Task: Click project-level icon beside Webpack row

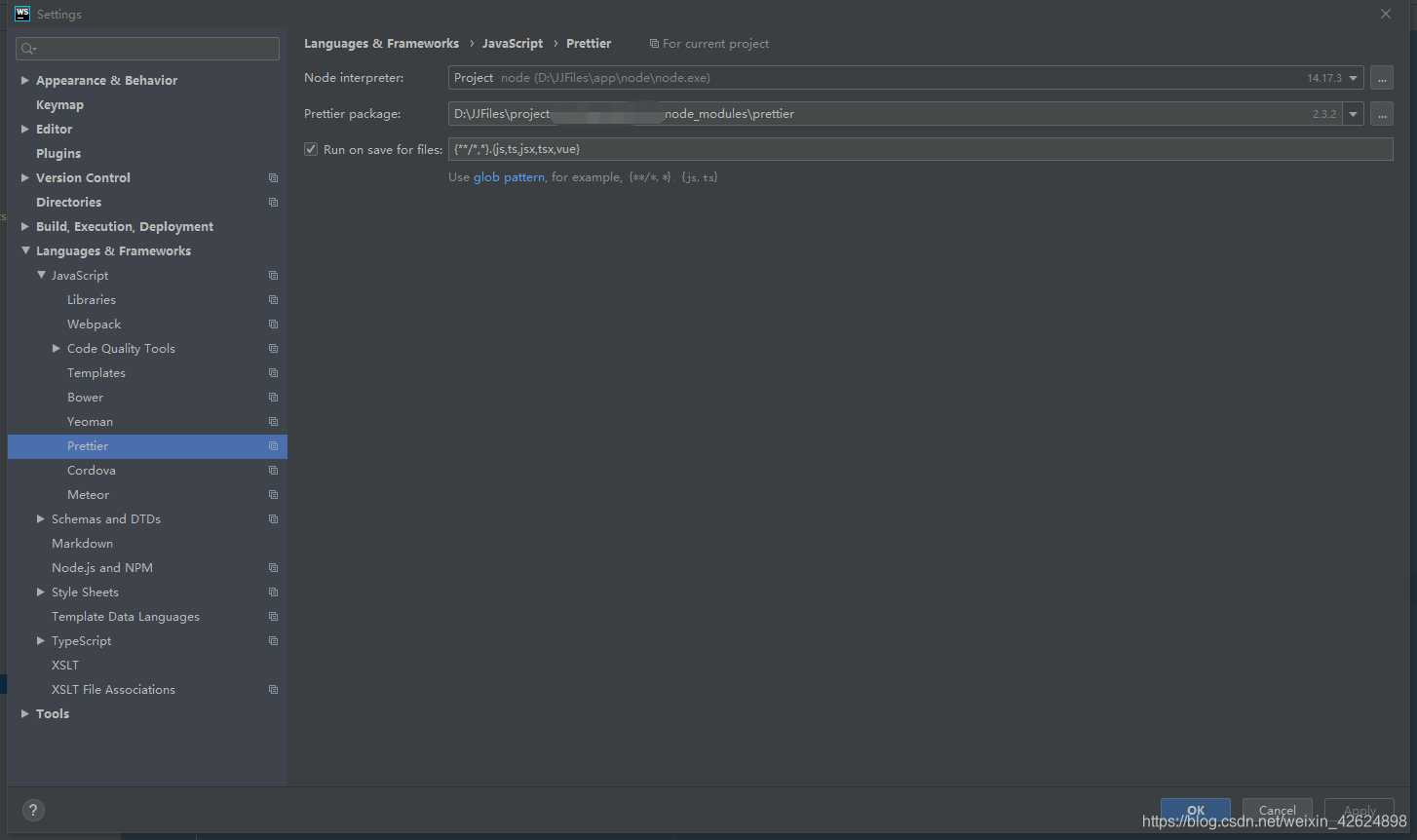Action: 273,325
